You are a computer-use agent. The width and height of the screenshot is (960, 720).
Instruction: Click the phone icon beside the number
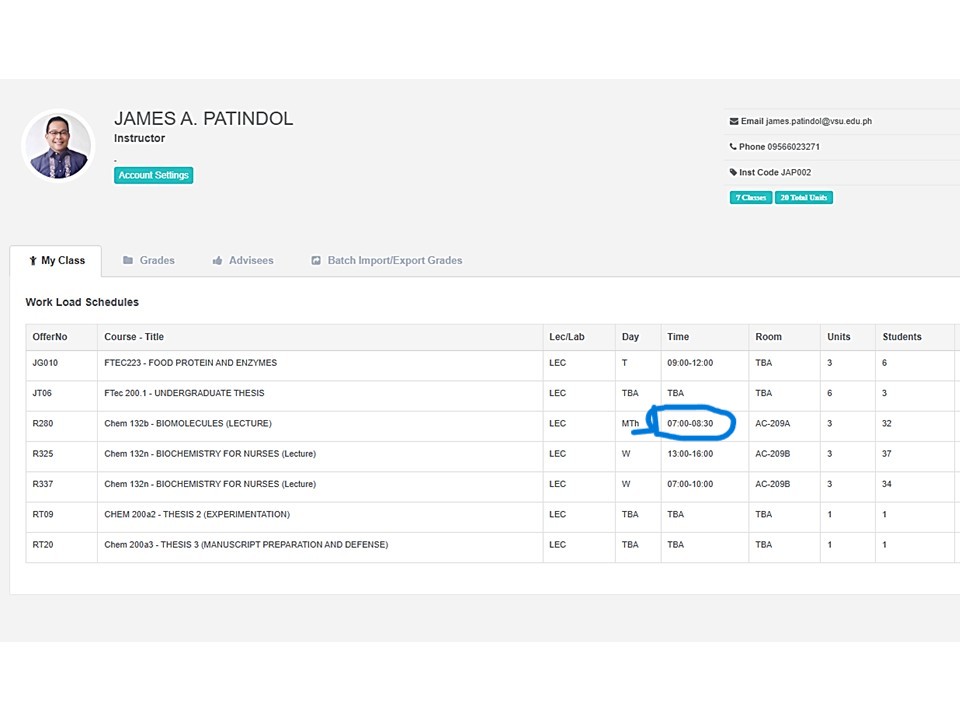click(734, 147)
